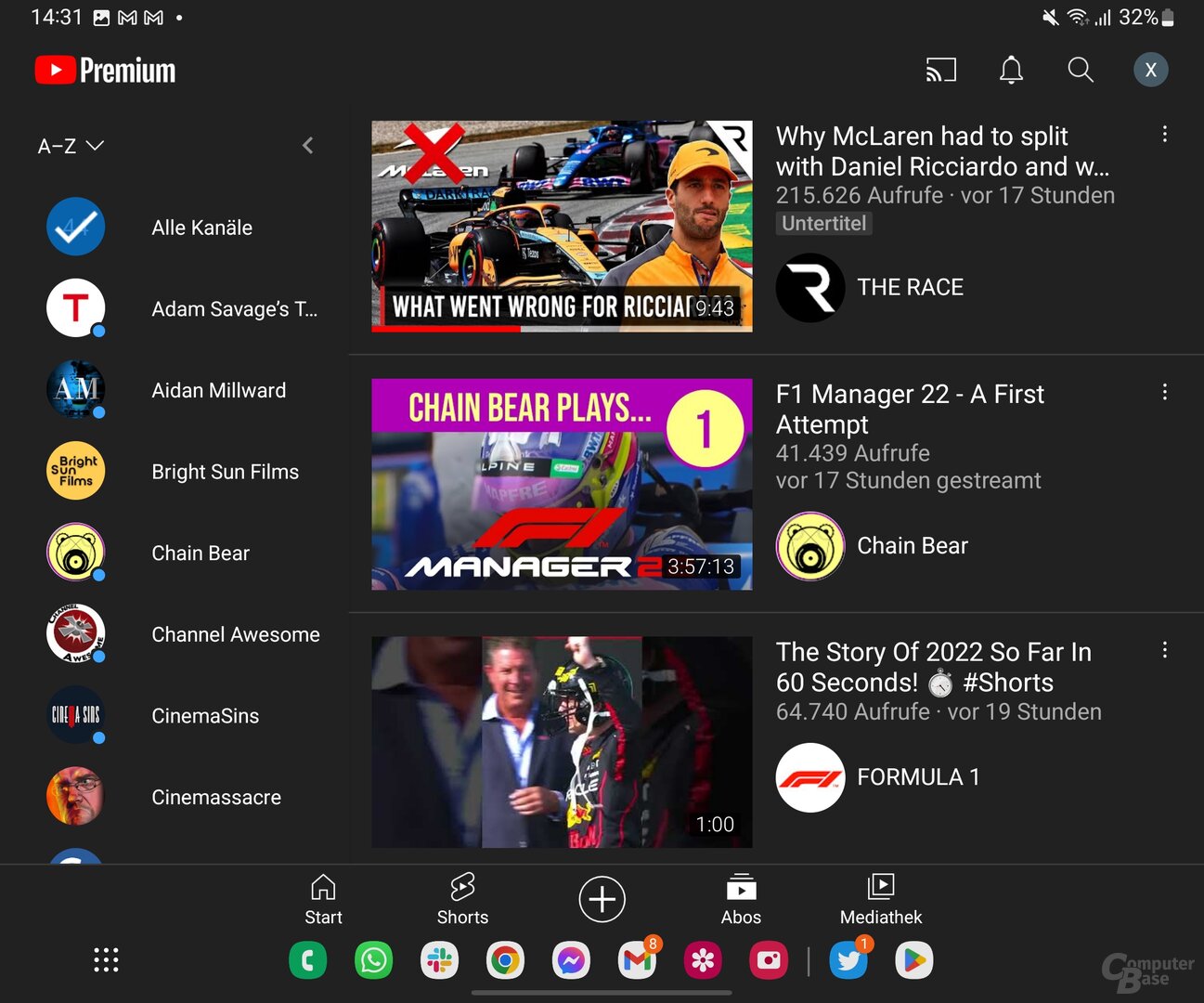
Task: Select Channel Awesome in the list
Action: (236, 634)
